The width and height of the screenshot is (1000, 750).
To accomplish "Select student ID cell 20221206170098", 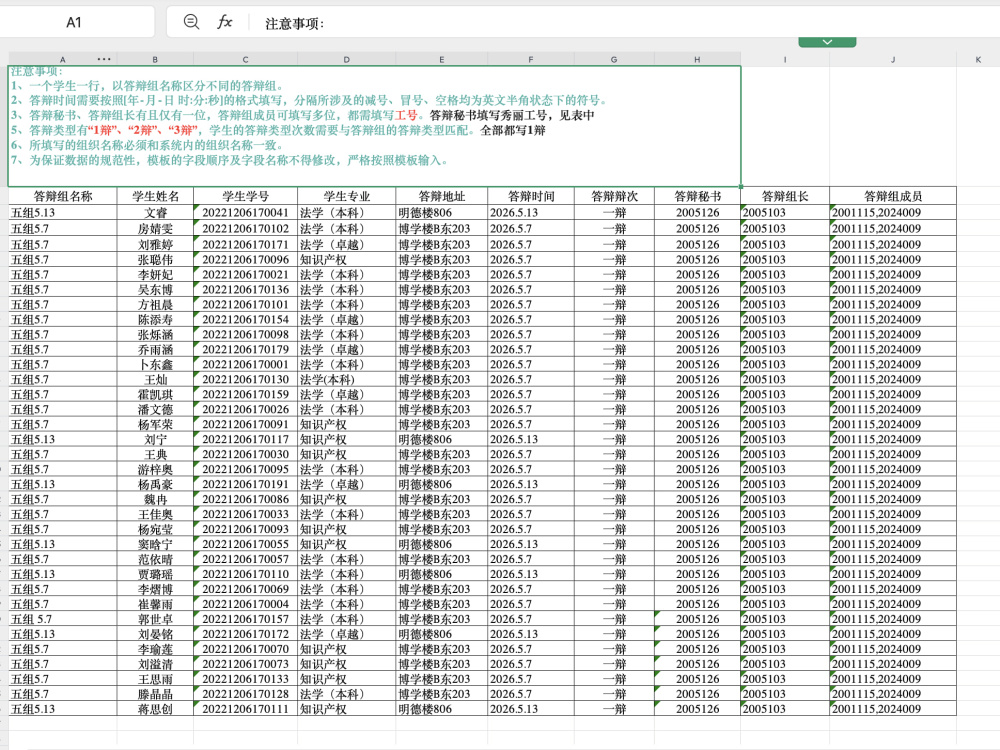I will click(246, 334).
